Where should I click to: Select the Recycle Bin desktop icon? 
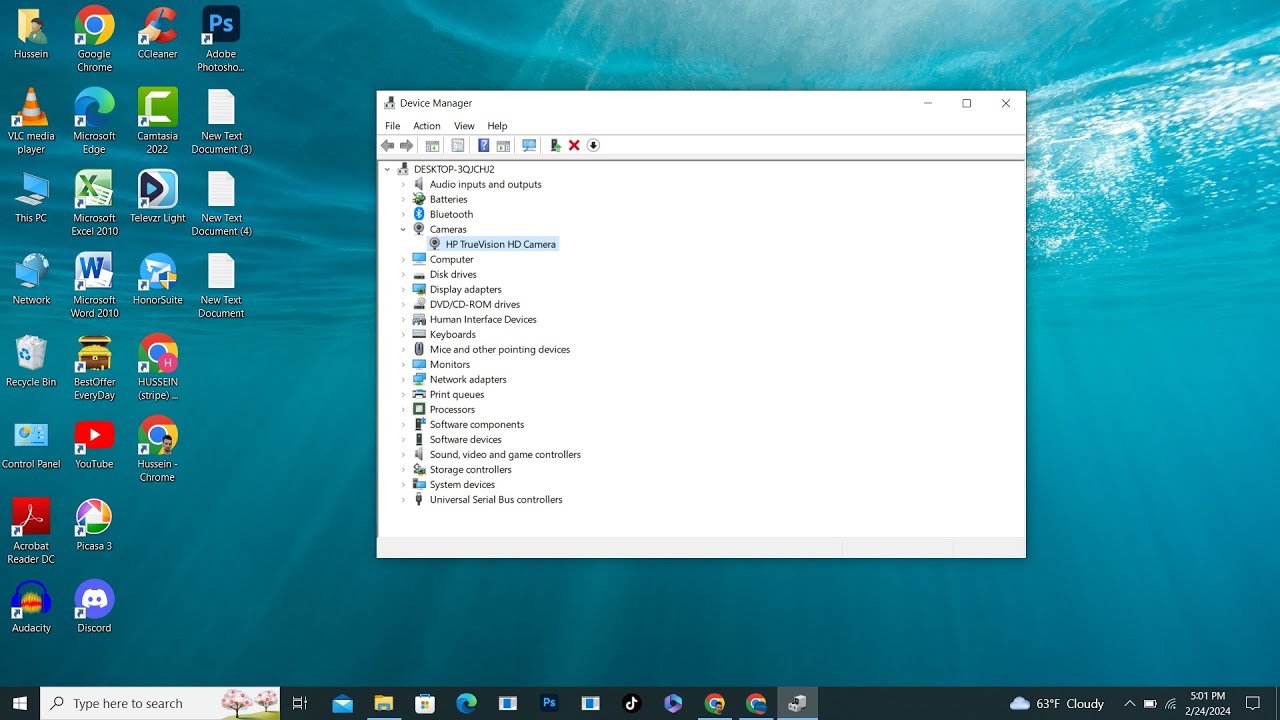pyautogui.click(x=31, y=362)
